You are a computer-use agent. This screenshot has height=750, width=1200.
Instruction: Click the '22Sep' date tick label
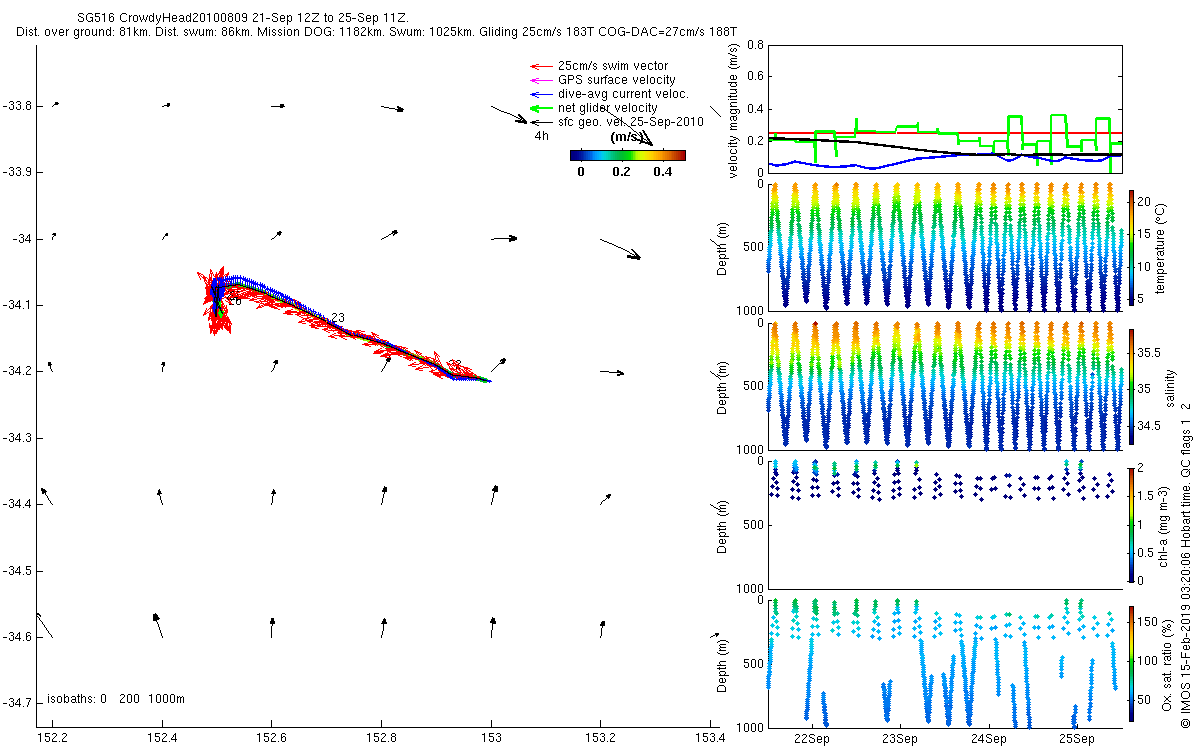[812, 739]
